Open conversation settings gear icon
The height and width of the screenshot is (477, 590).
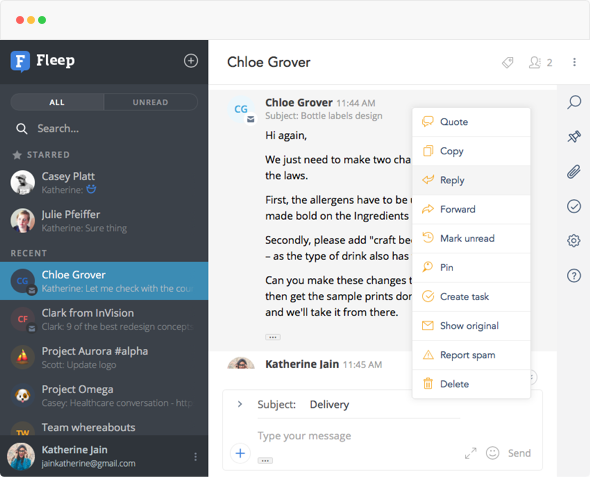click(x=574, y=241)
